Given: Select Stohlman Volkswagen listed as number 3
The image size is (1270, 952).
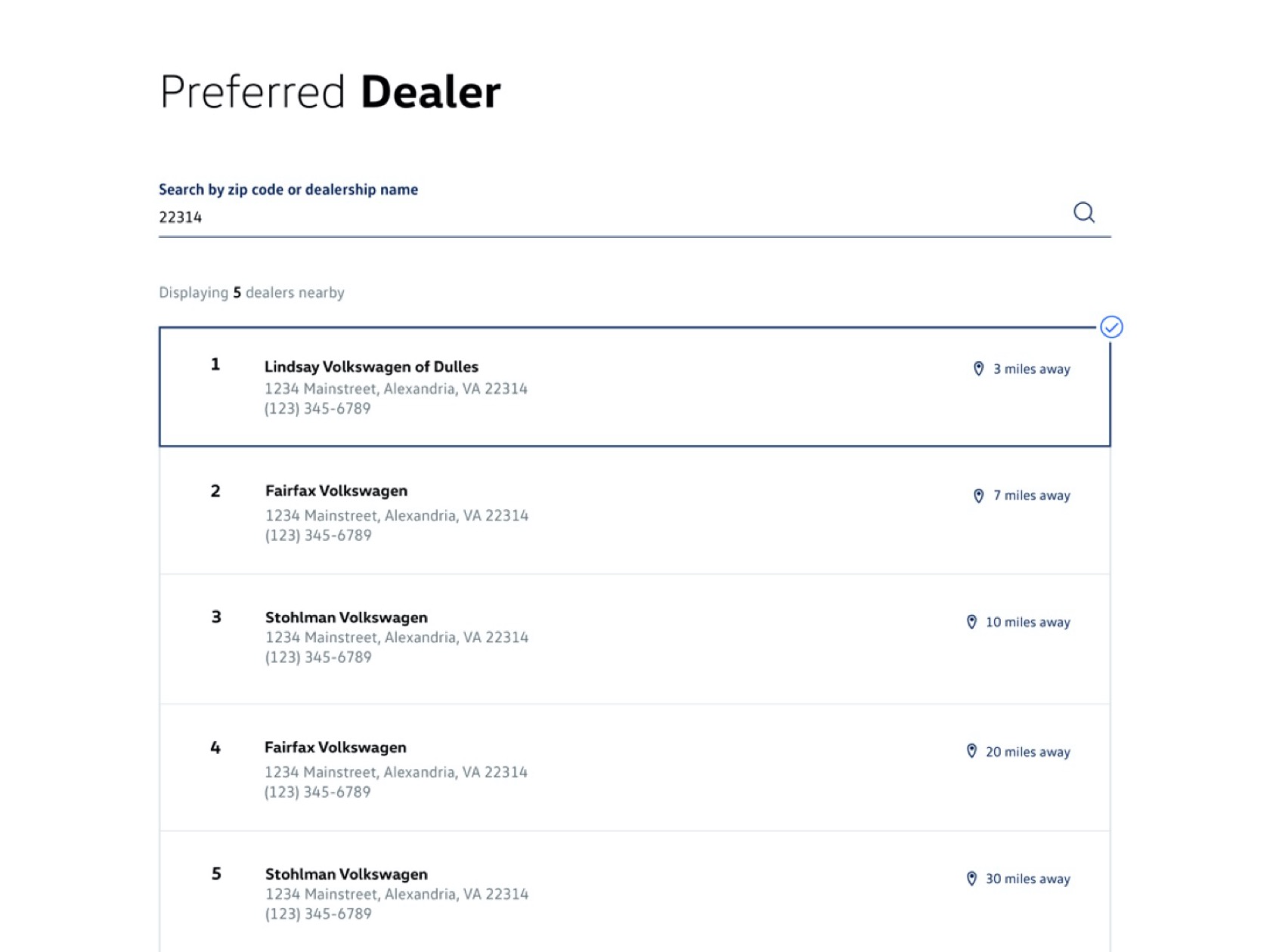Looking at the screenshot, I should coord(346,617).
